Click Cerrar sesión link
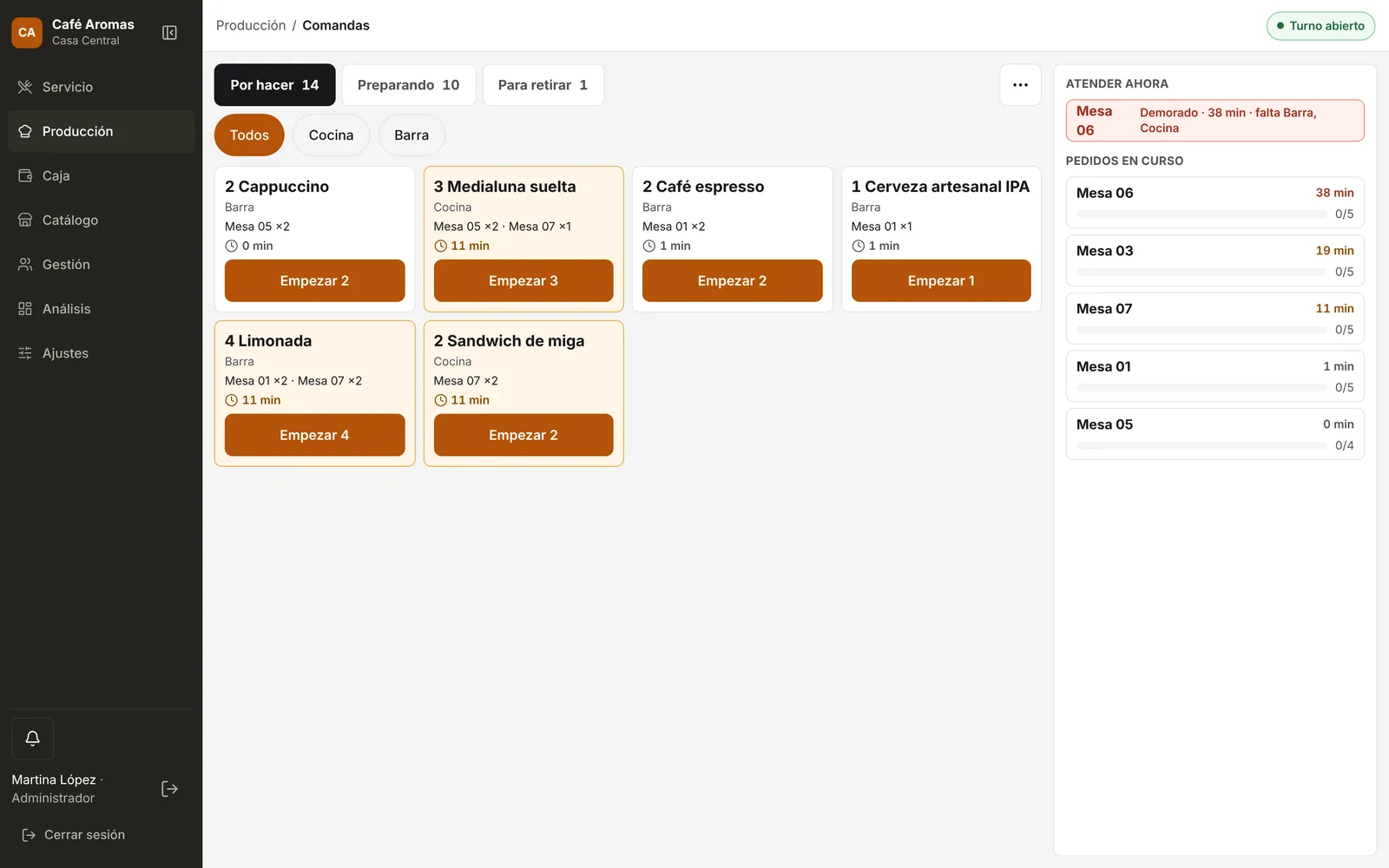 click(74, 835)
